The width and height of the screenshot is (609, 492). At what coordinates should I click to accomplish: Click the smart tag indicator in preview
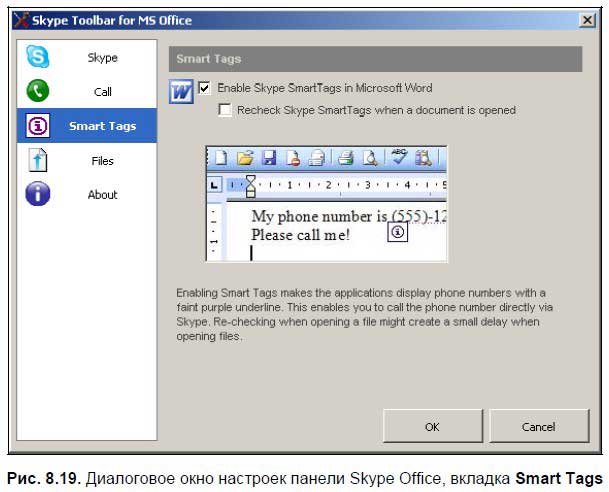tap(398, 232)
